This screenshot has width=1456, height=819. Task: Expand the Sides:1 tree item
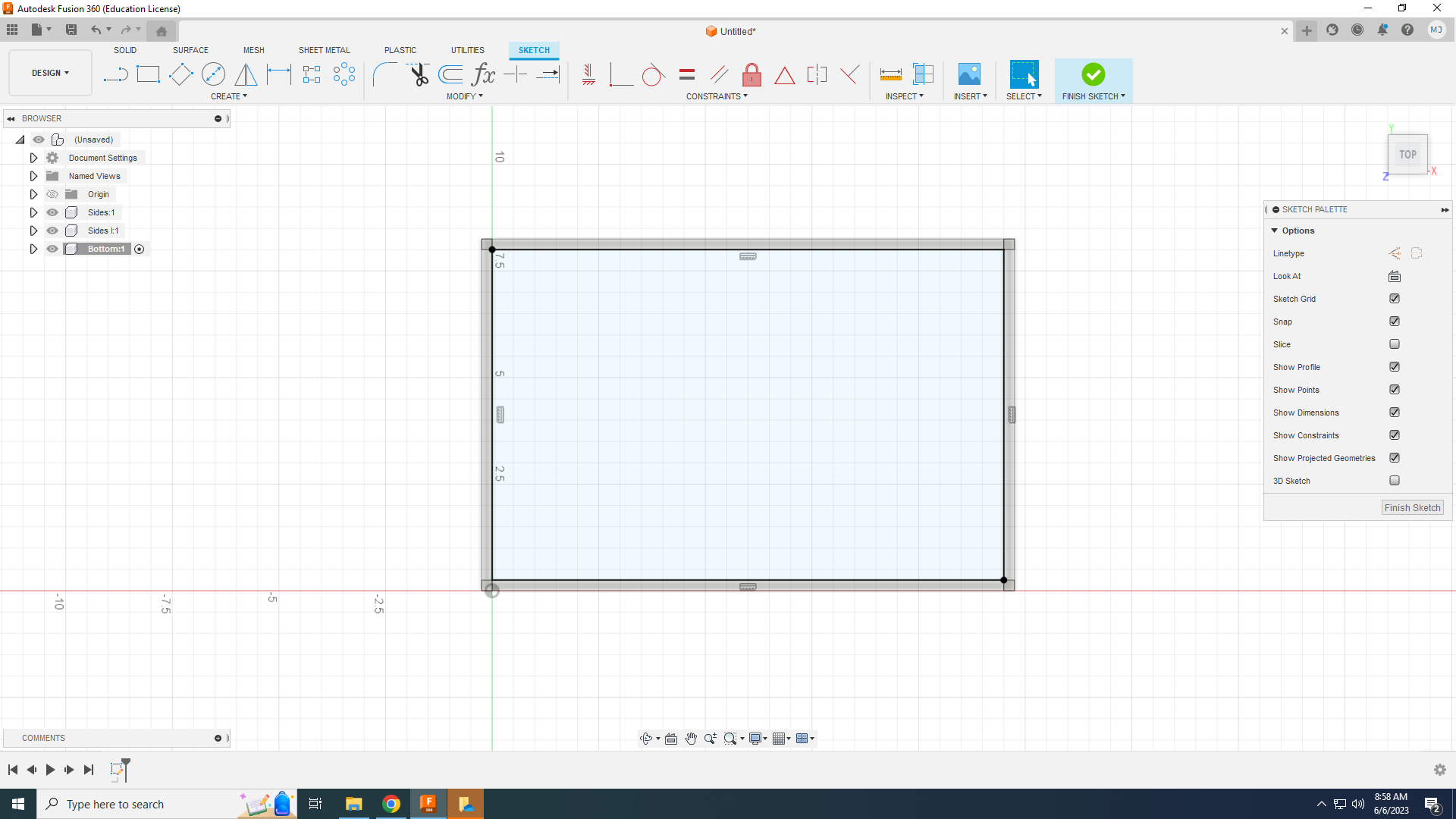(x=34, y=212)
